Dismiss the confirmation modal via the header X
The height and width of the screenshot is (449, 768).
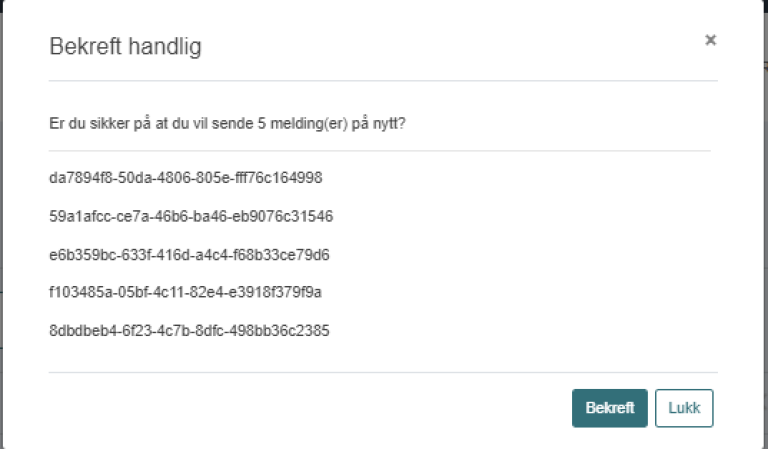(x=710, y=40)
